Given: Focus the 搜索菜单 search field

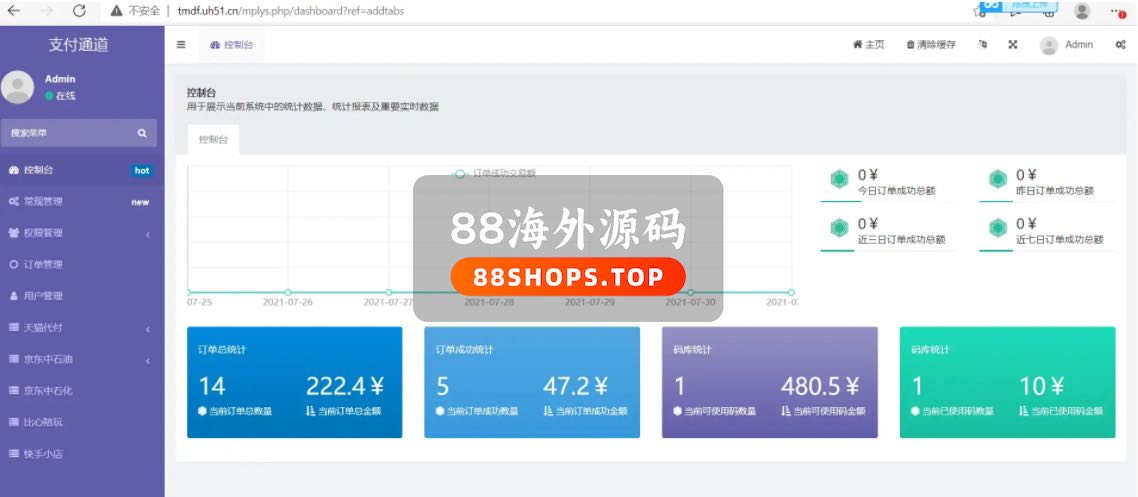Looking at the screenshot, I should 65,133.
